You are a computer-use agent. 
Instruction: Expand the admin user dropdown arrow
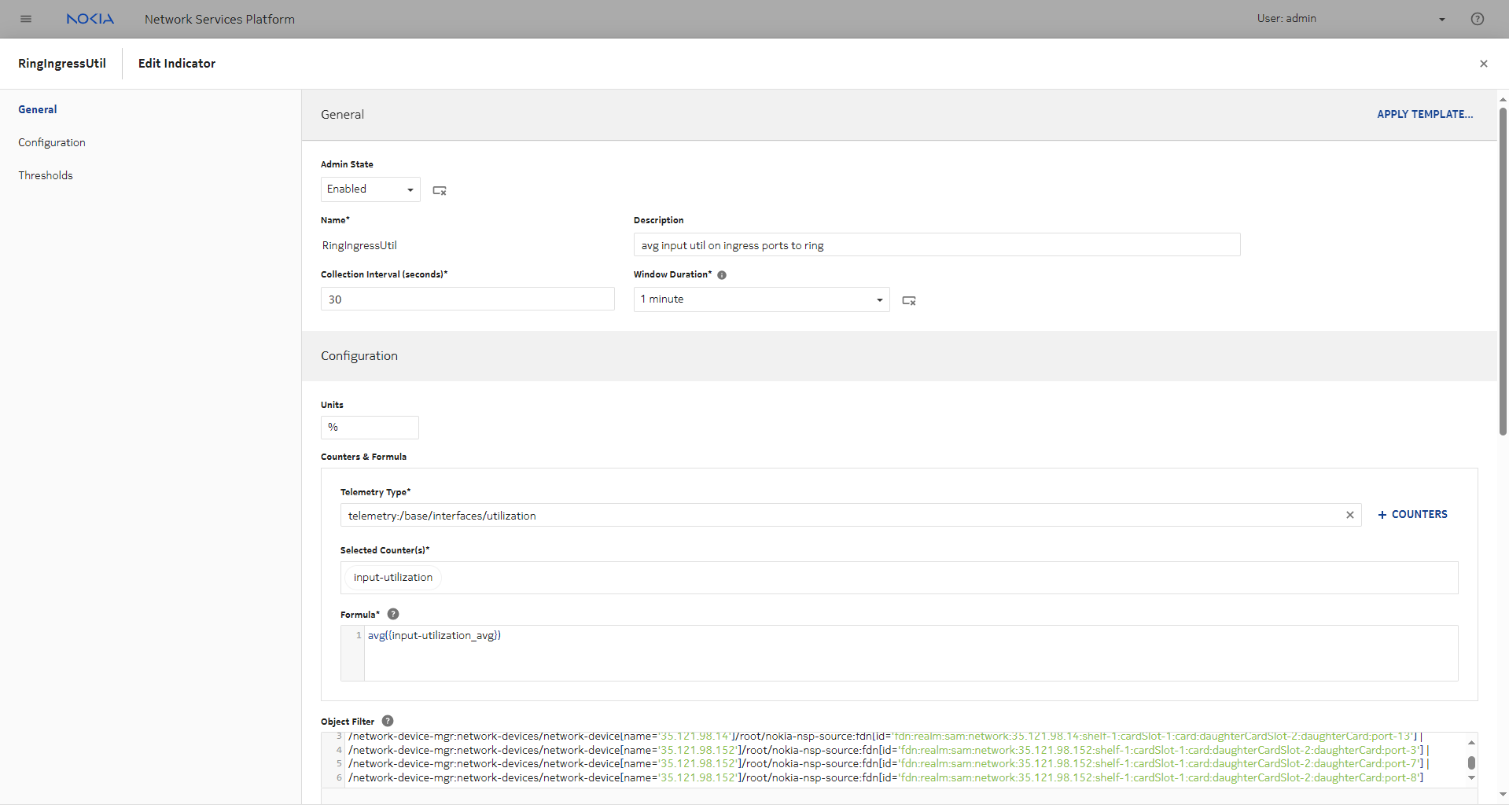1442,20
